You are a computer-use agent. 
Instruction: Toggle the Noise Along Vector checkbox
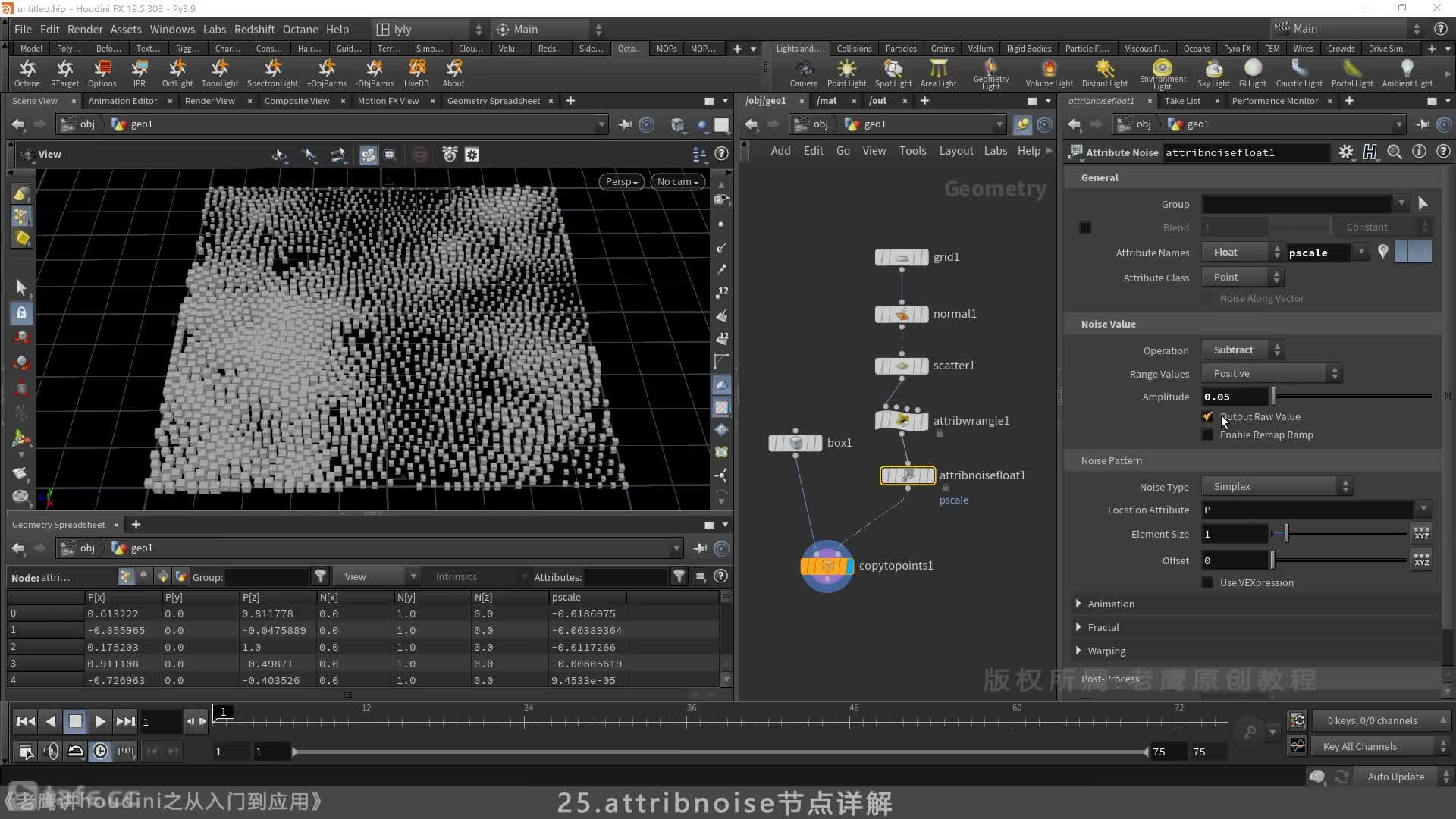(1207, 298)
